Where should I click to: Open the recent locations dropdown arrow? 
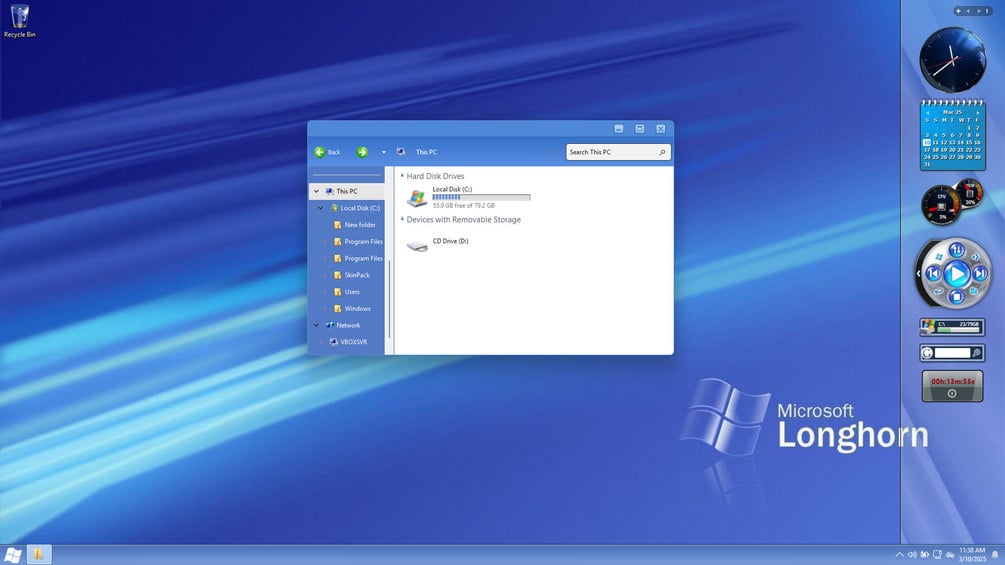tap(383, 152)
